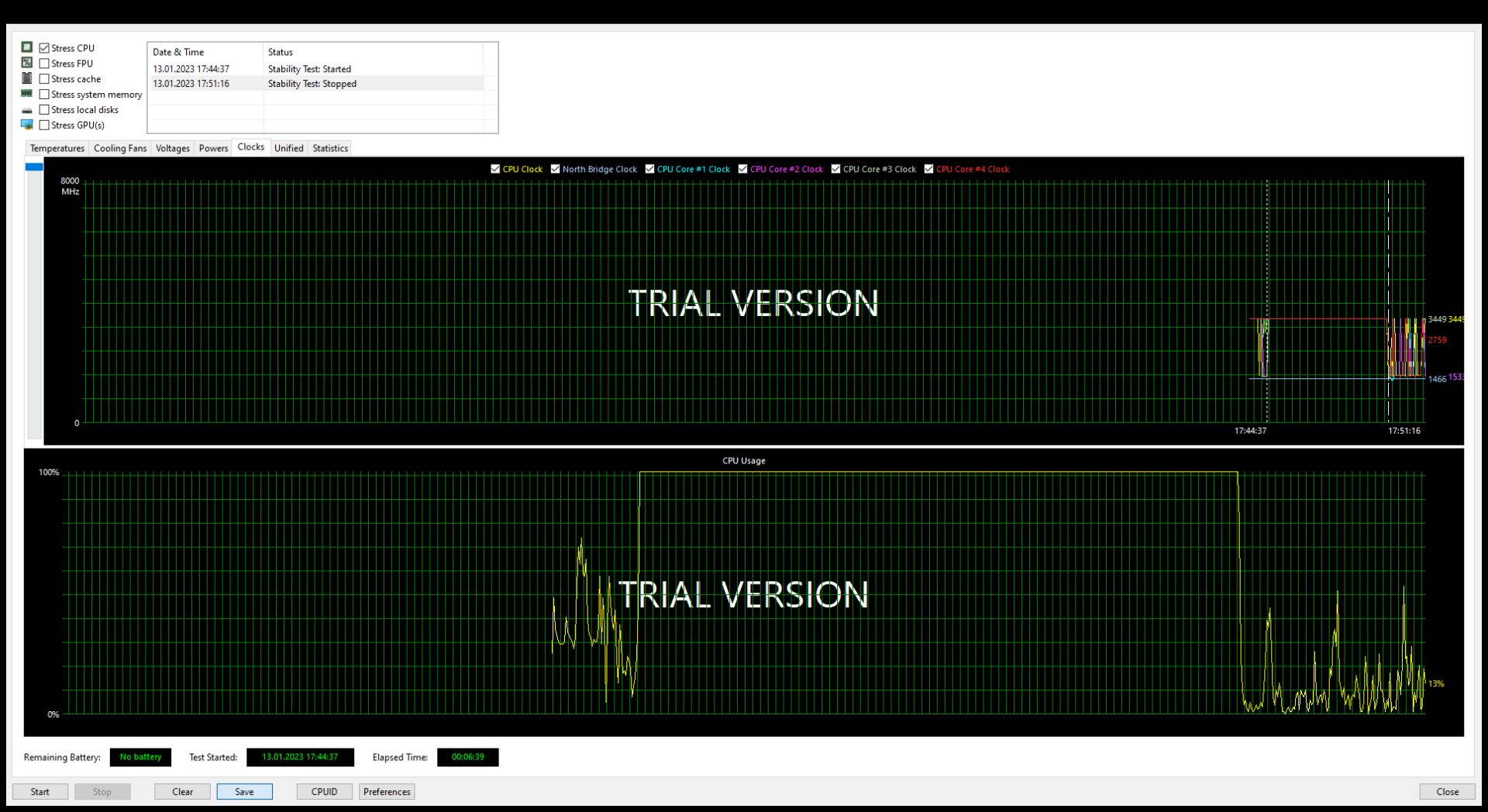Select the Stability Test: Started log row
Screen dimensions: 1488x812
316,69
